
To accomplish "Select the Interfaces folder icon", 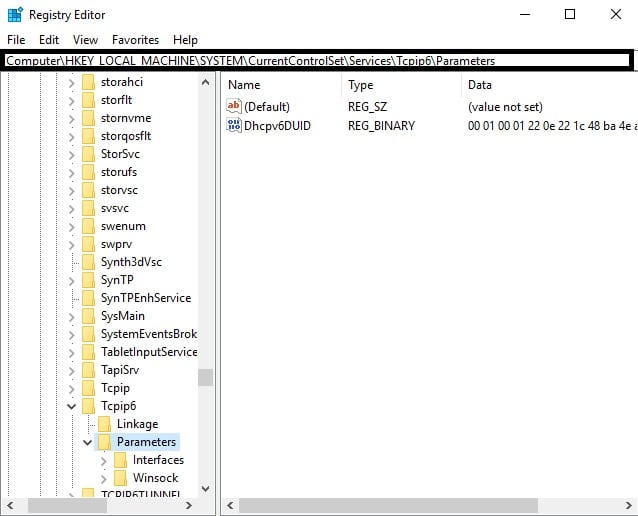I will (120, 460).
